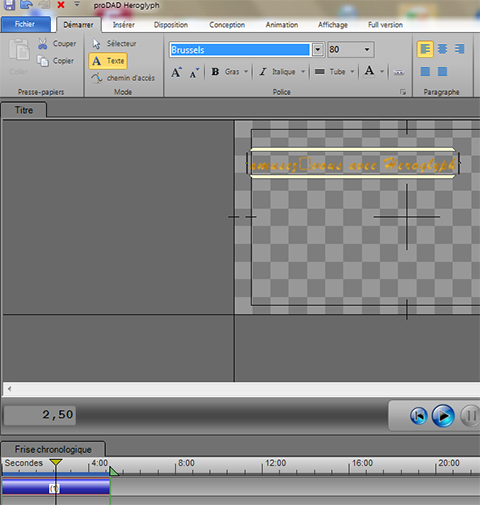The width and height of the screenshot is (480, 505).
Task: Open the font name dropdown arrow
Action: coord(318,50)
